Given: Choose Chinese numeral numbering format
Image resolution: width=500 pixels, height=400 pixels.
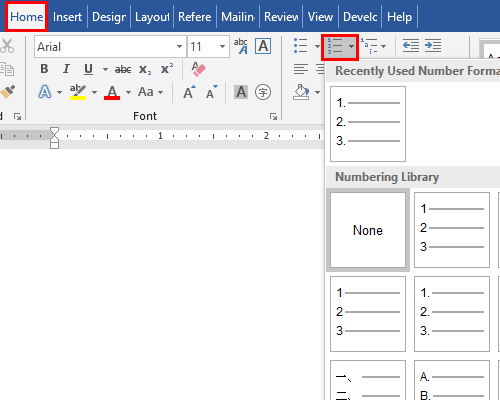Looking at the screenshot, I should pyautogui.click(x=368, y=380).
